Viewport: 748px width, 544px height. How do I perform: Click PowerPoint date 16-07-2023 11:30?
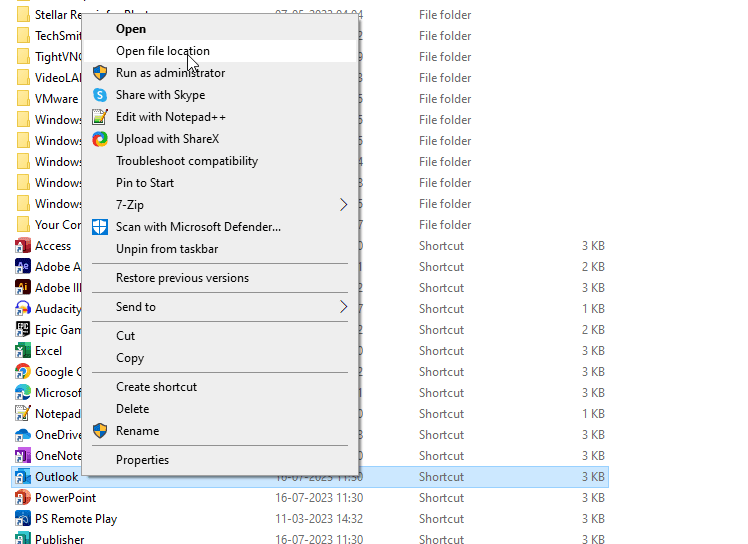(x=319, y=498)
